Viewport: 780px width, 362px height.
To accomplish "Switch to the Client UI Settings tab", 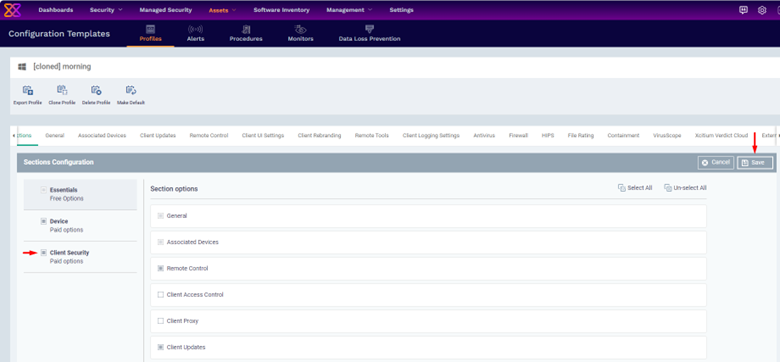I will tap(263, 136).
